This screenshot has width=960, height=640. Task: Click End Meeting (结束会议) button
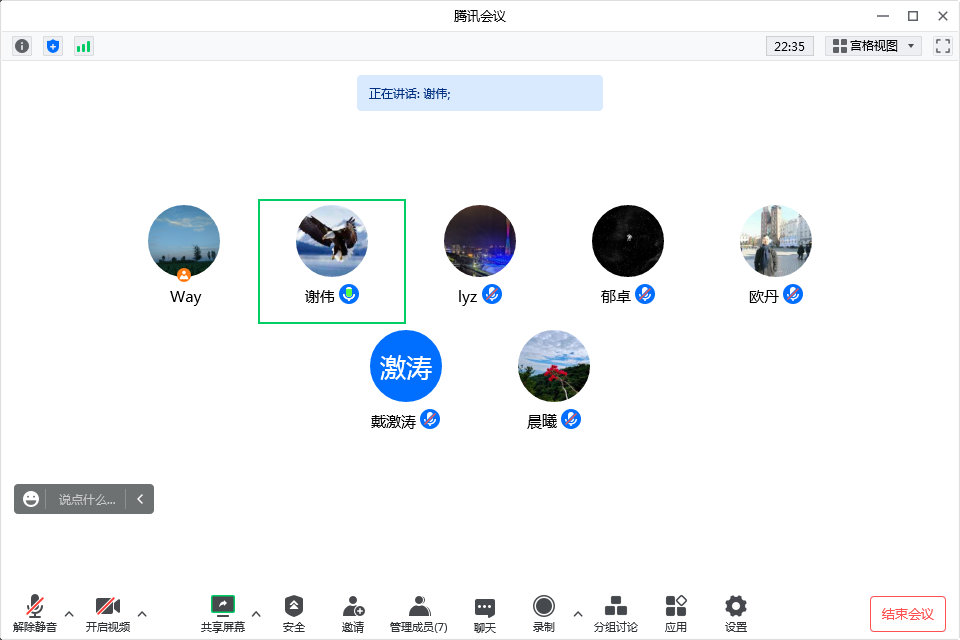pyautogui.click(x=907, y=614)
